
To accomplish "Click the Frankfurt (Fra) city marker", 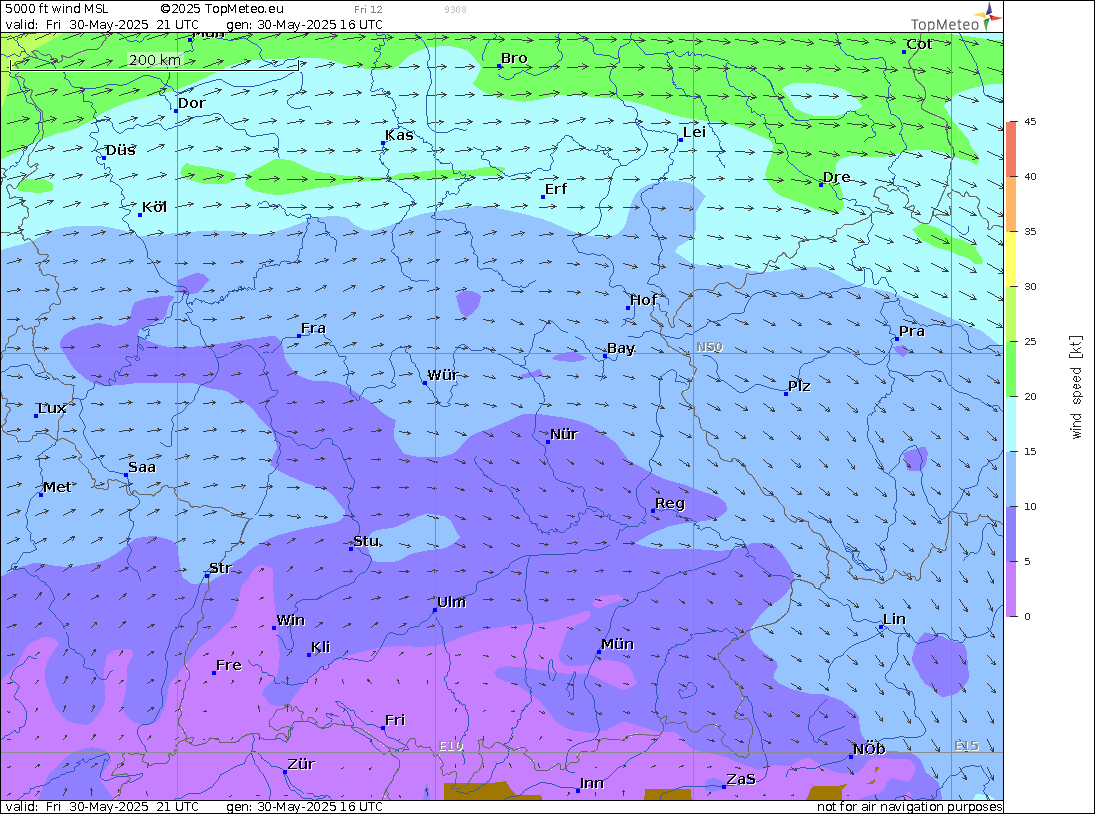I will [x=300, y=336].
